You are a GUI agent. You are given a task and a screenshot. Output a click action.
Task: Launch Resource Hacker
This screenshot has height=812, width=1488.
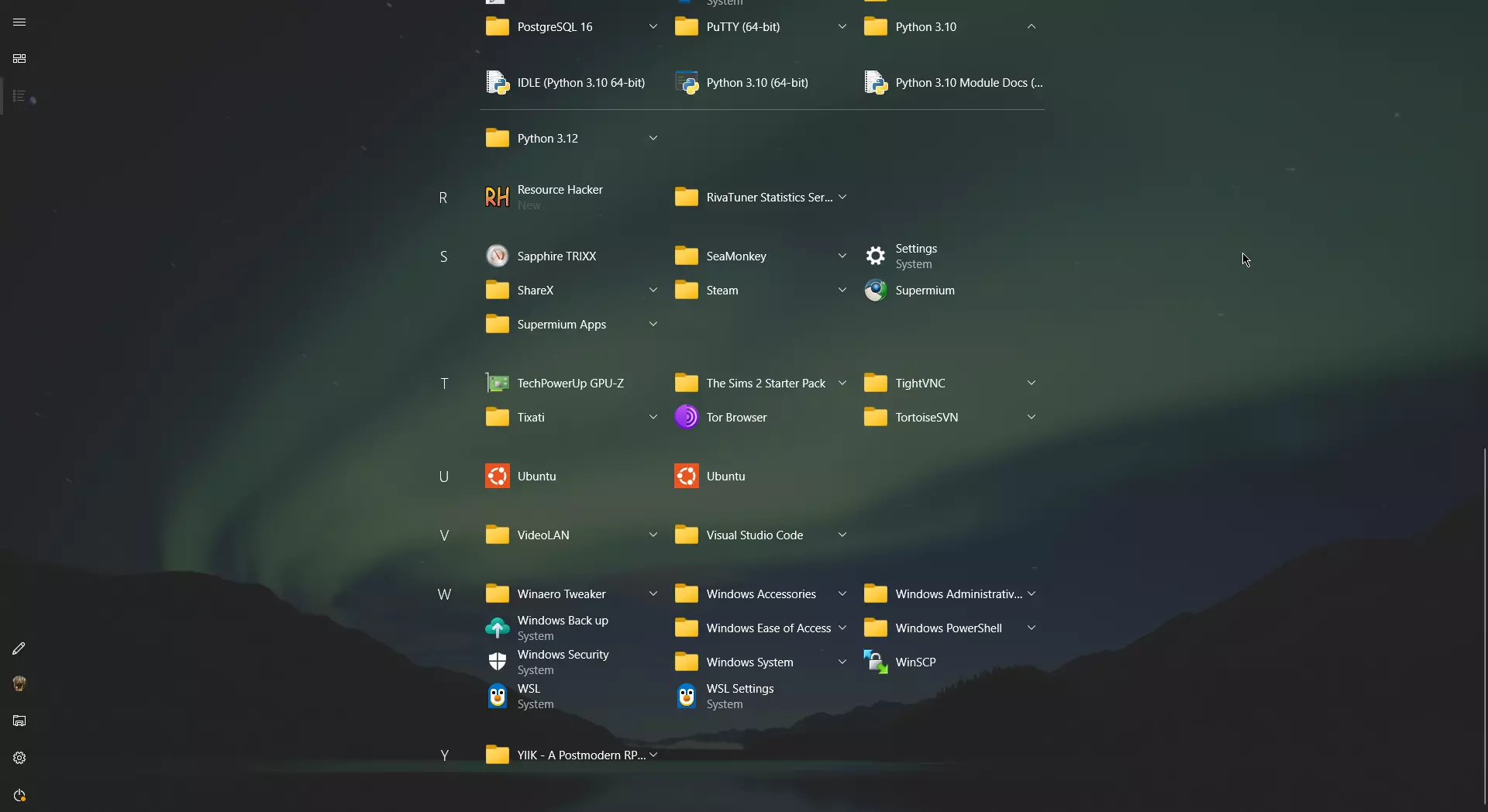click(x=572, y=197)
